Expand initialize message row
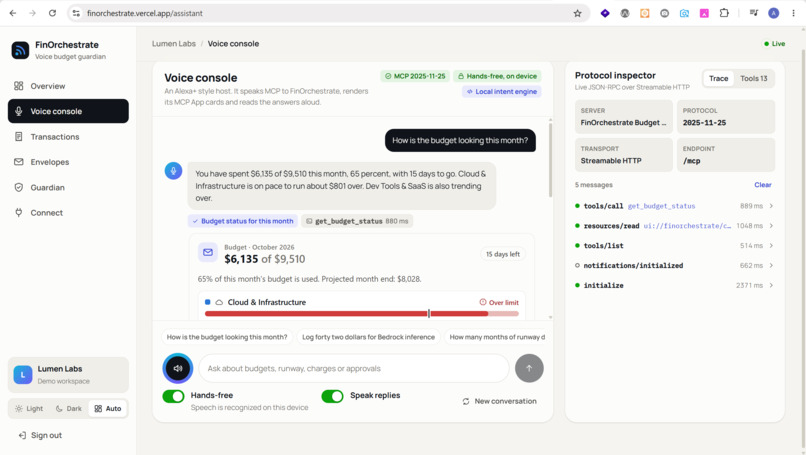 click(x=674, y=285)
